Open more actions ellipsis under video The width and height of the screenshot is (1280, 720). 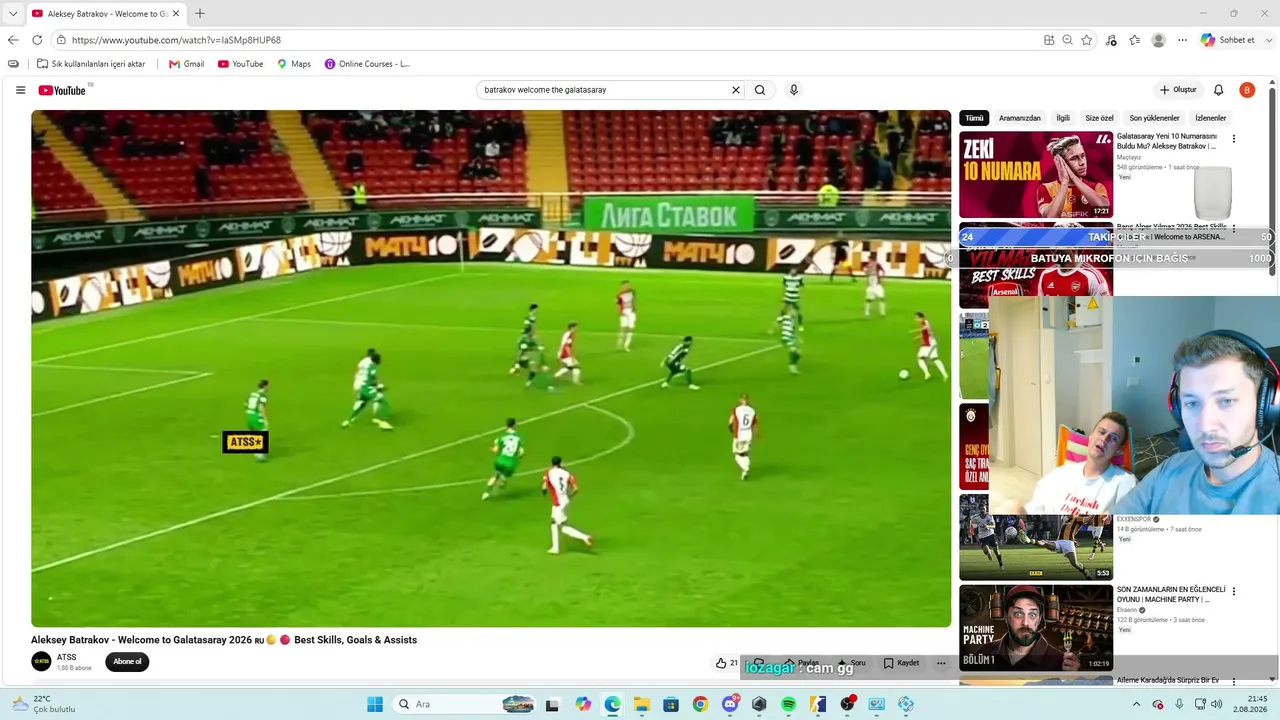click(941, 663)
